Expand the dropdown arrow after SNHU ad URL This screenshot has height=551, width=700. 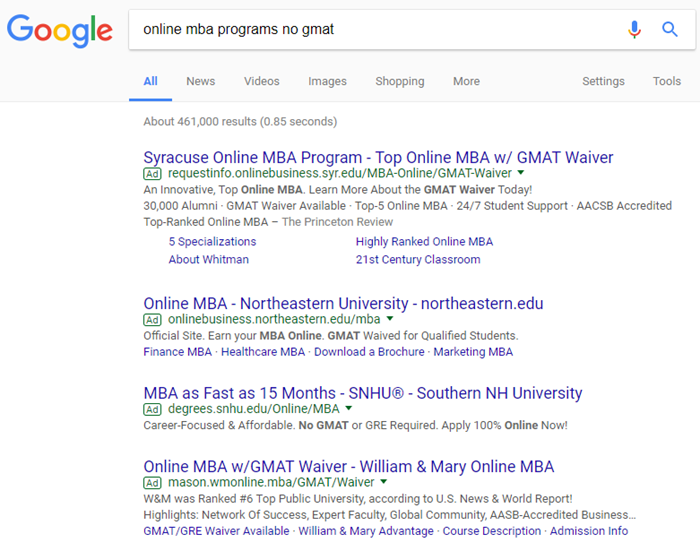pos(349,408)
